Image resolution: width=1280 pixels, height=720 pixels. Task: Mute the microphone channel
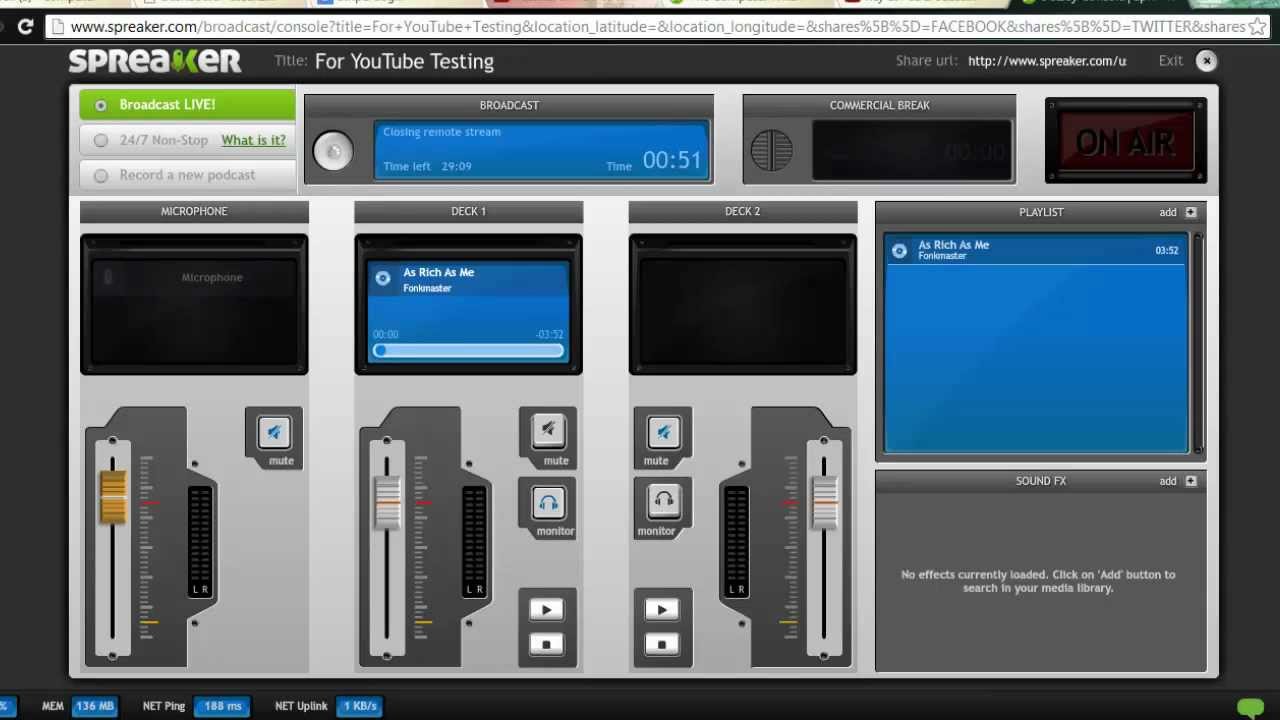[x=274, y=432]
